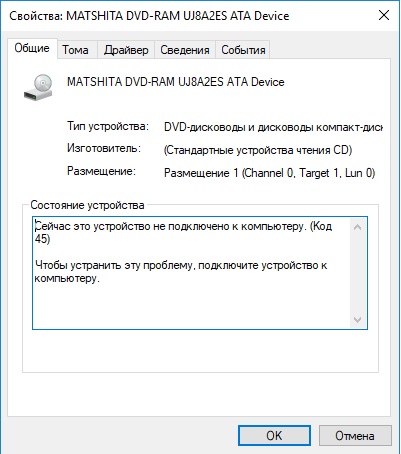Viewport: 401px width, 454px height.
Task: Click the dialog title bar text Свойства
Action: [149, 16]
